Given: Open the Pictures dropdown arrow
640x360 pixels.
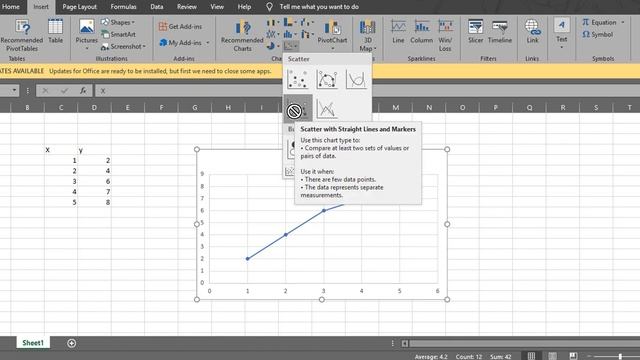Looking at the screenshot, I should click(87, 48).
